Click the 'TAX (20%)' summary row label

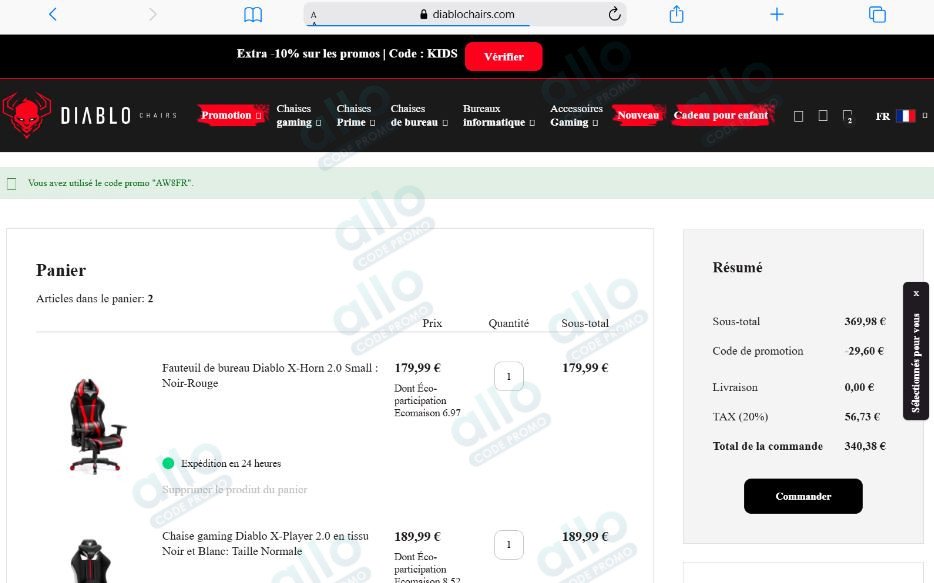740,417
